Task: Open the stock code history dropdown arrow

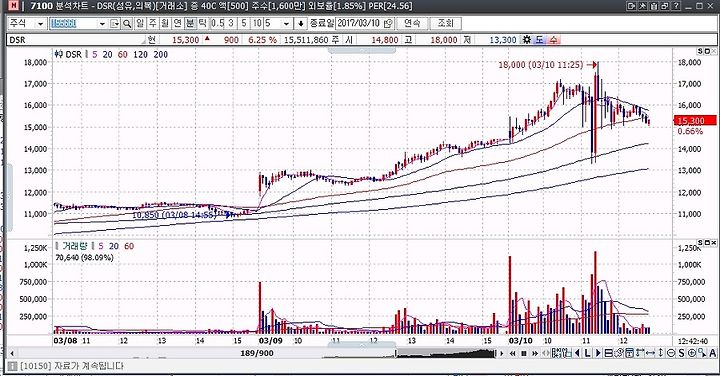Action: 102,23
